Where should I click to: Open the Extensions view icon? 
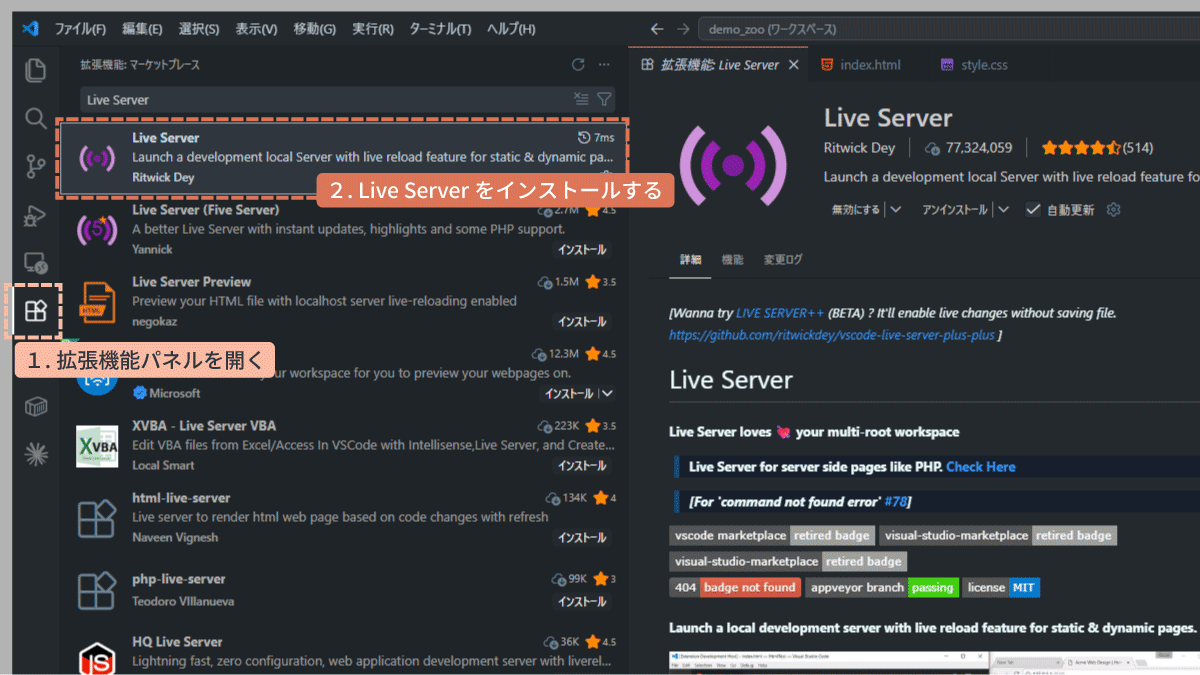click(x=35, y=311)
